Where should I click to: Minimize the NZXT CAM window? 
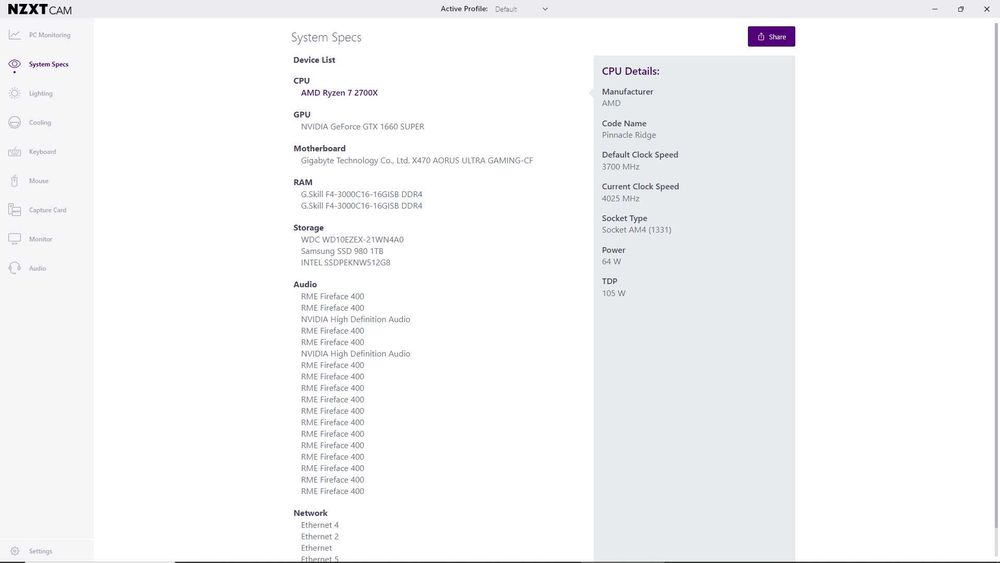coord(934,9)
